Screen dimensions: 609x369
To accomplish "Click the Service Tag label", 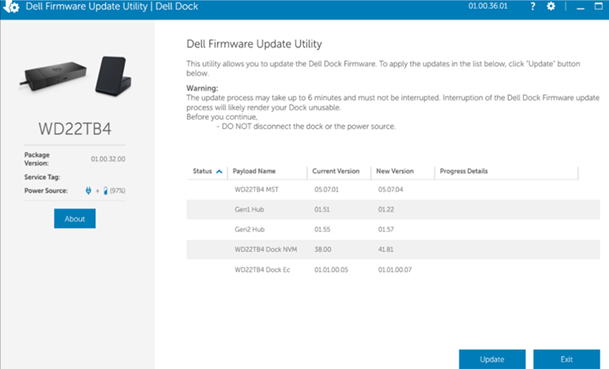I will 42,177.
